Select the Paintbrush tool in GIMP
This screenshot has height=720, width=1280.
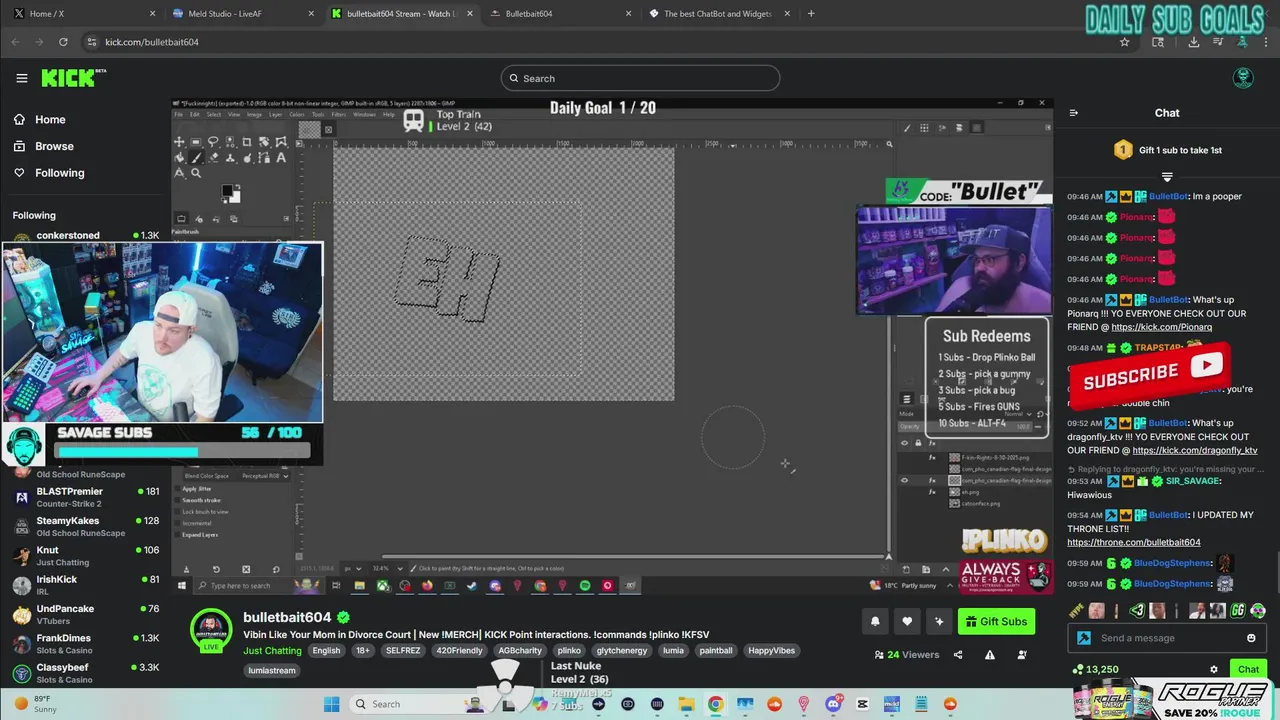point(196,158)
